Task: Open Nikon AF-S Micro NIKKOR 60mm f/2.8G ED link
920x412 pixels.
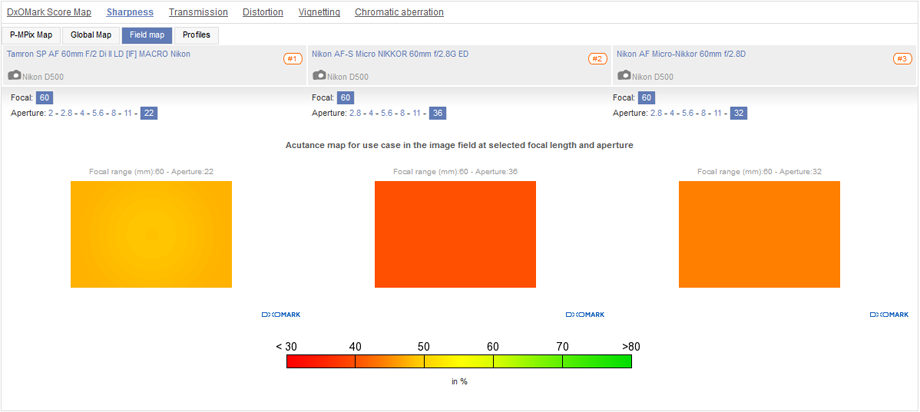Action: [390, 54]
